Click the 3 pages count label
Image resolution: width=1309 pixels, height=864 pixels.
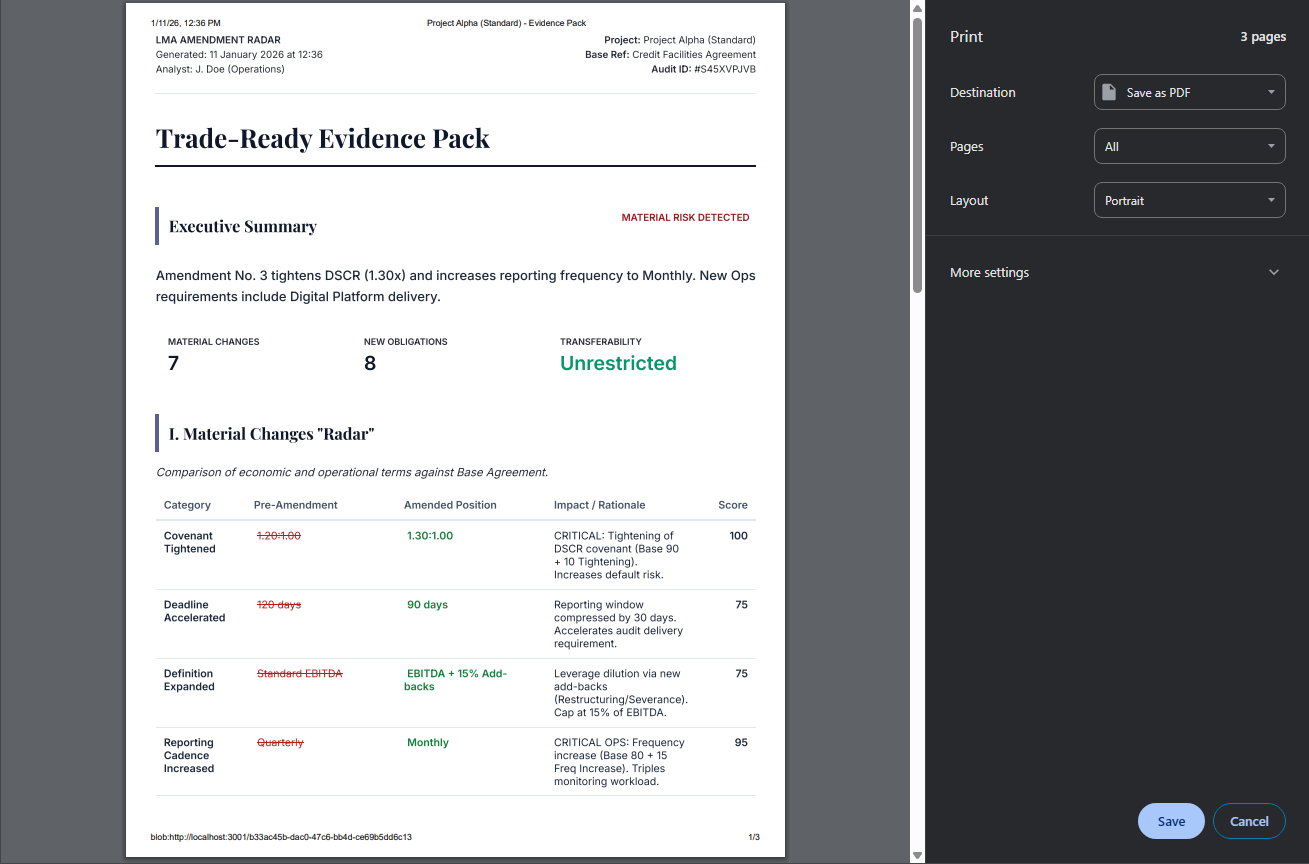[1263, 37]
